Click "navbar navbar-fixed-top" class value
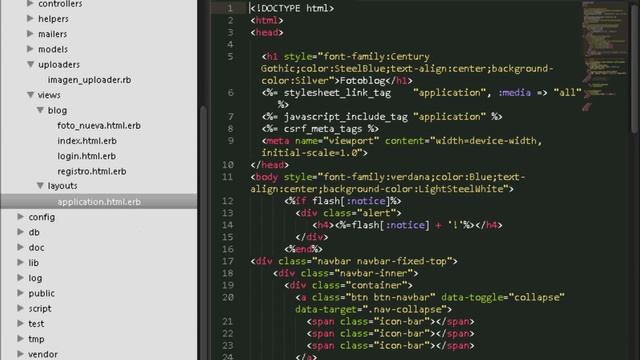 click(x=384, y=261)
